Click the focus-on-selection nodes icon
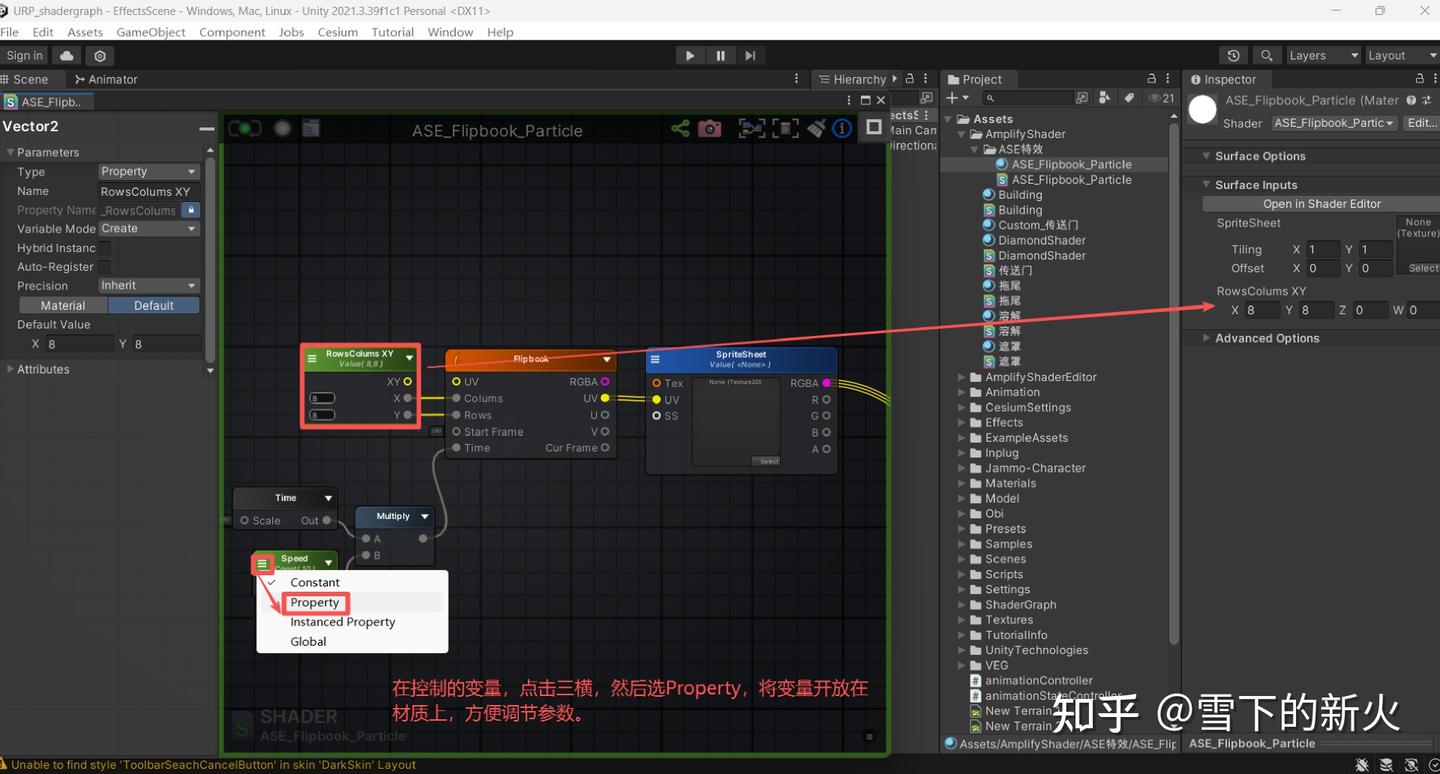This screenshot has width=1440, height=774. pos(751,129)
